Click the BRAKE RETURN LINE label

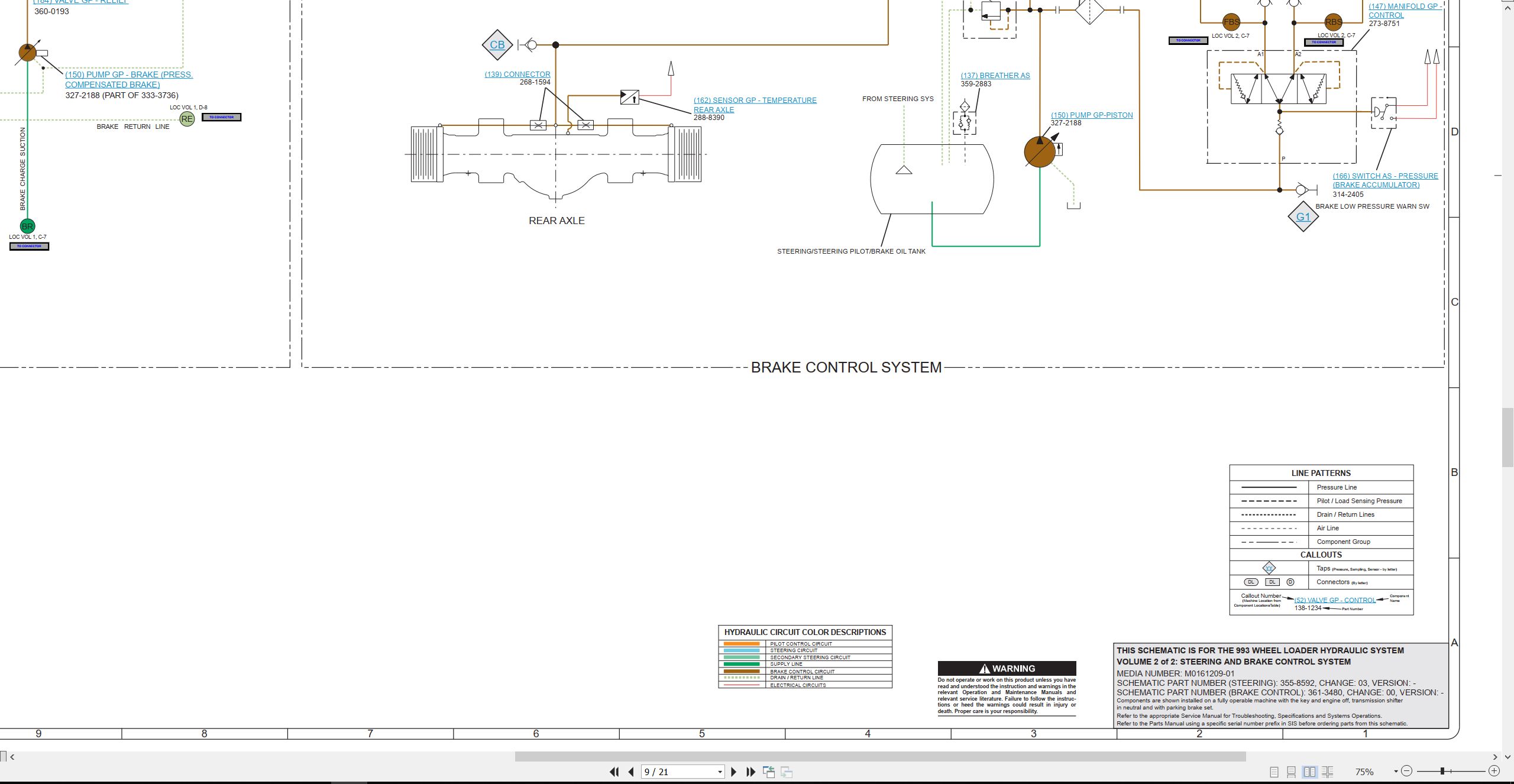(133, 127)
